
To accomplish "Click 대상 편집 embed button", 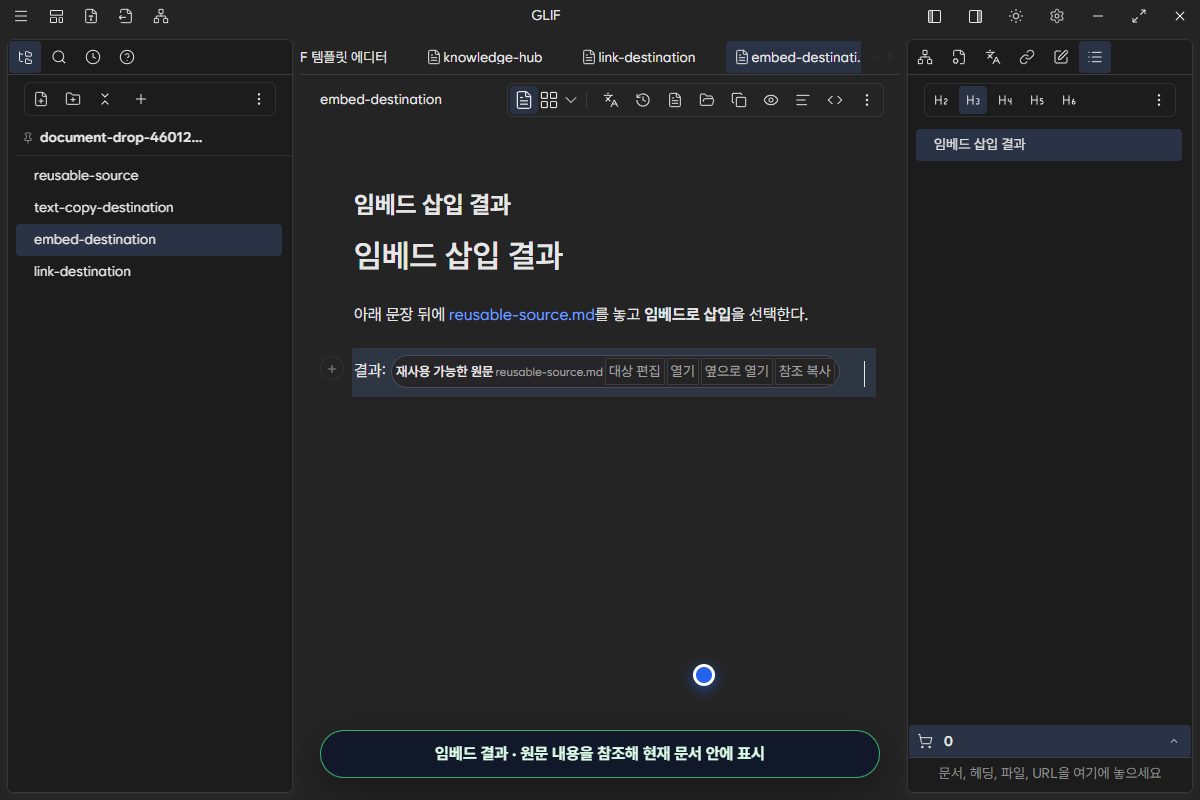I will click(x=635, y=371).
